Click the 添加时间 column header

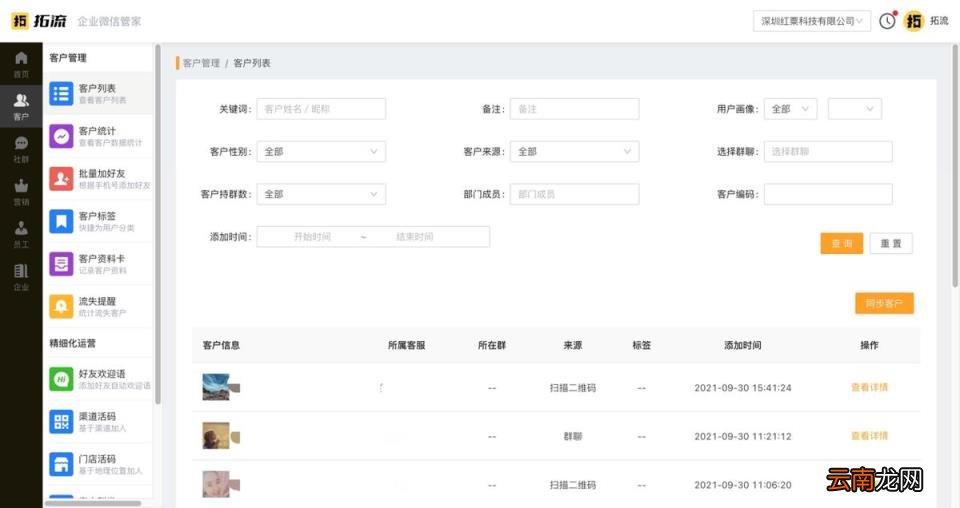click(x=743, y=345)
